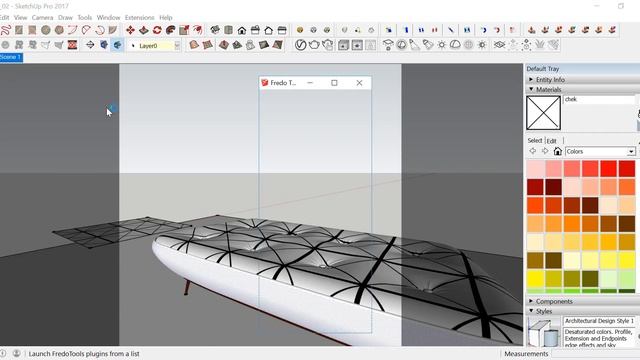The height and width of the screenshot is (360, 640).
Task: Select the Offset tool
Action: tap(198, 30)
